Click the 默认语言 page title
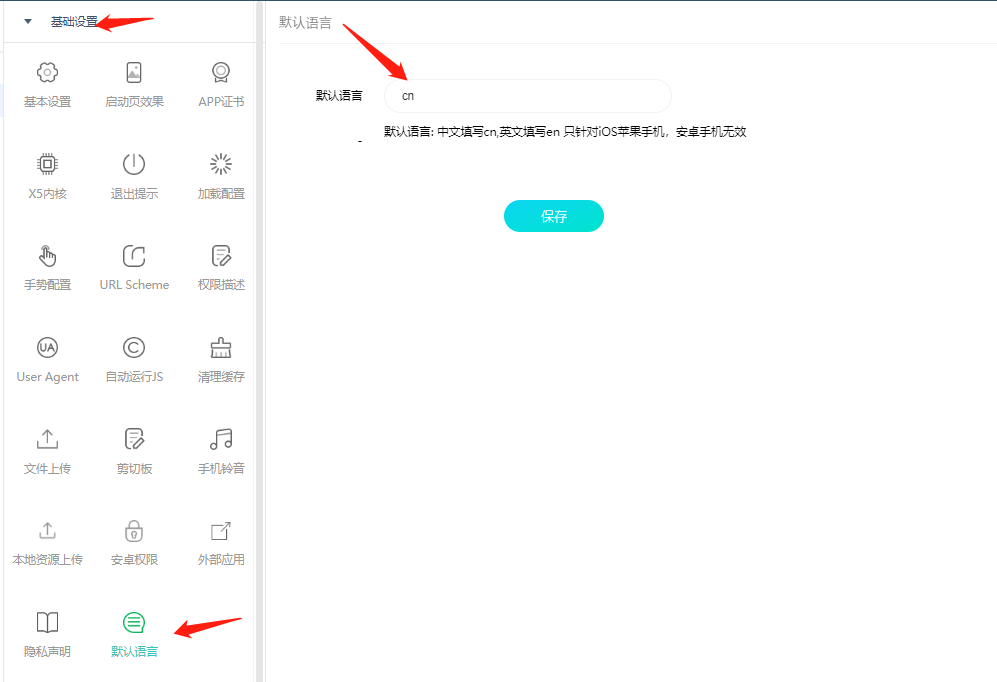Screen dimensions: 997x682 tap(305, 22)
